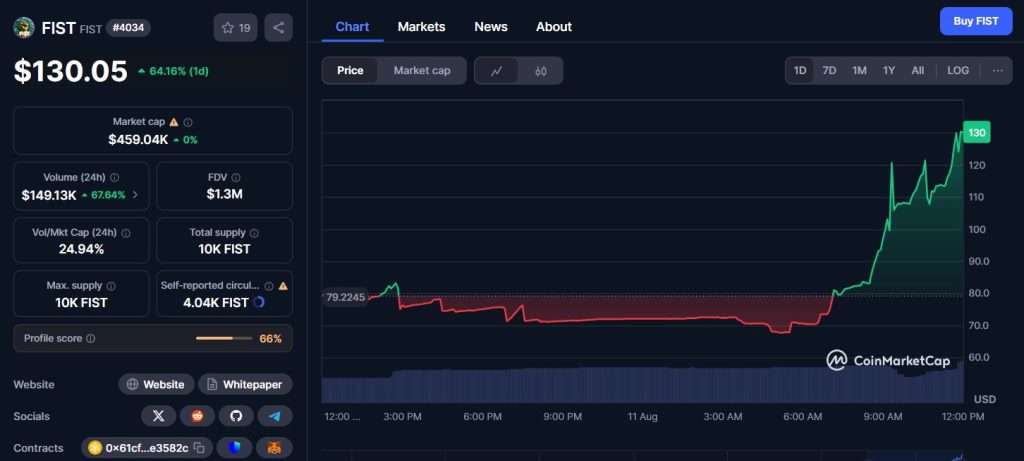The width and height of the screenshot is (1024, 461).
Task: Click the Buy FIST button
Action: coord(975,21)
